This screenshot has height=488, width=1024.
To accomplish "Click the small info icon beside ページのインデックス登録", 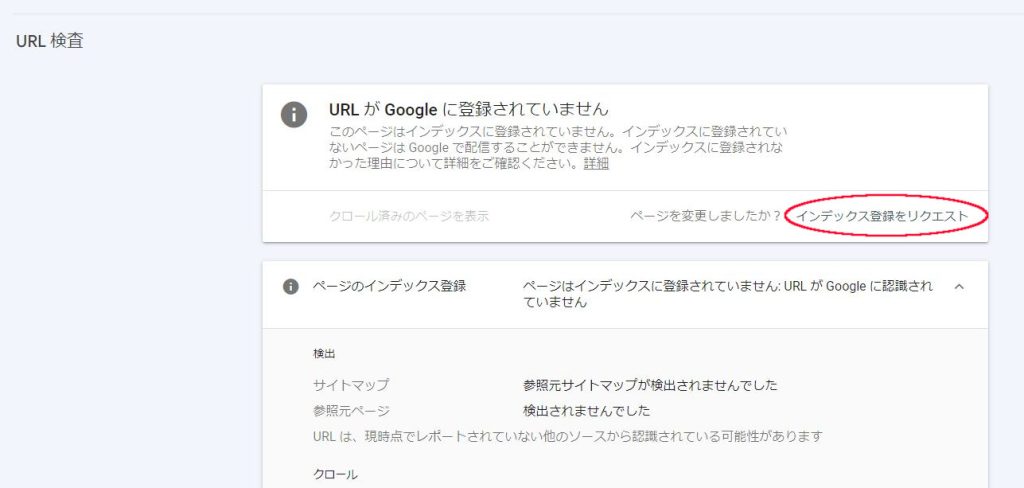I will 291,286.
